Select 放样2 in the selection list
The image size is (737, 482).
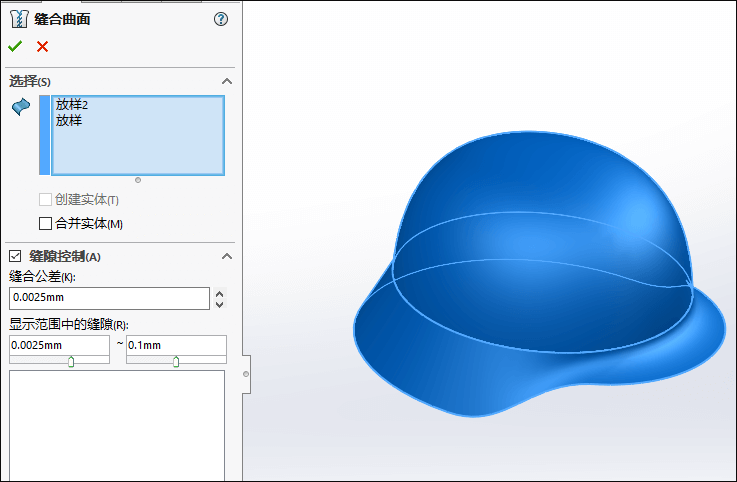(x=72, y=104)
